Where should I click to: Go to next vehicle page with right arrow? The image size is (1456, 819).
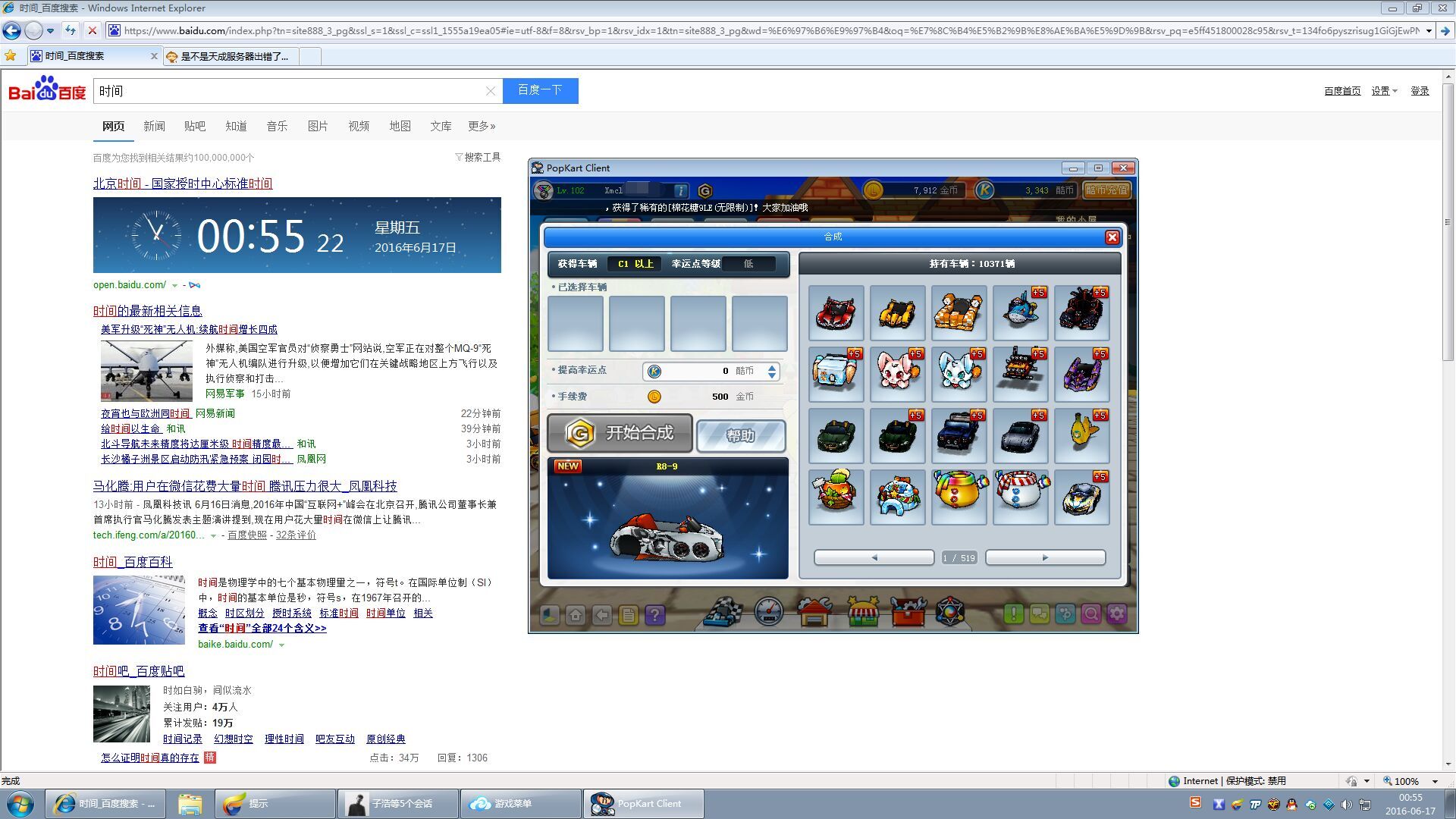pos(1045,557)
